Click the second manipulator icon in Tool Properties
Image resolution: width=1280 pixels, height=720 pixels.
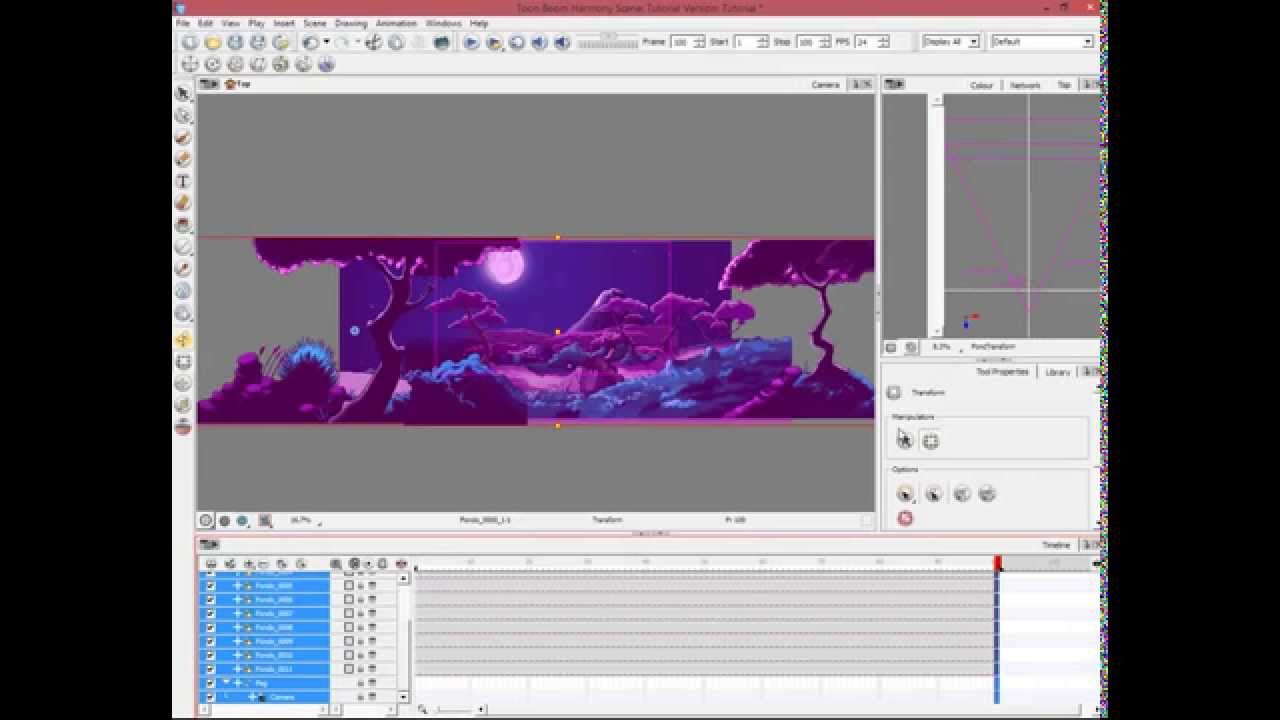tap(931, 440)
